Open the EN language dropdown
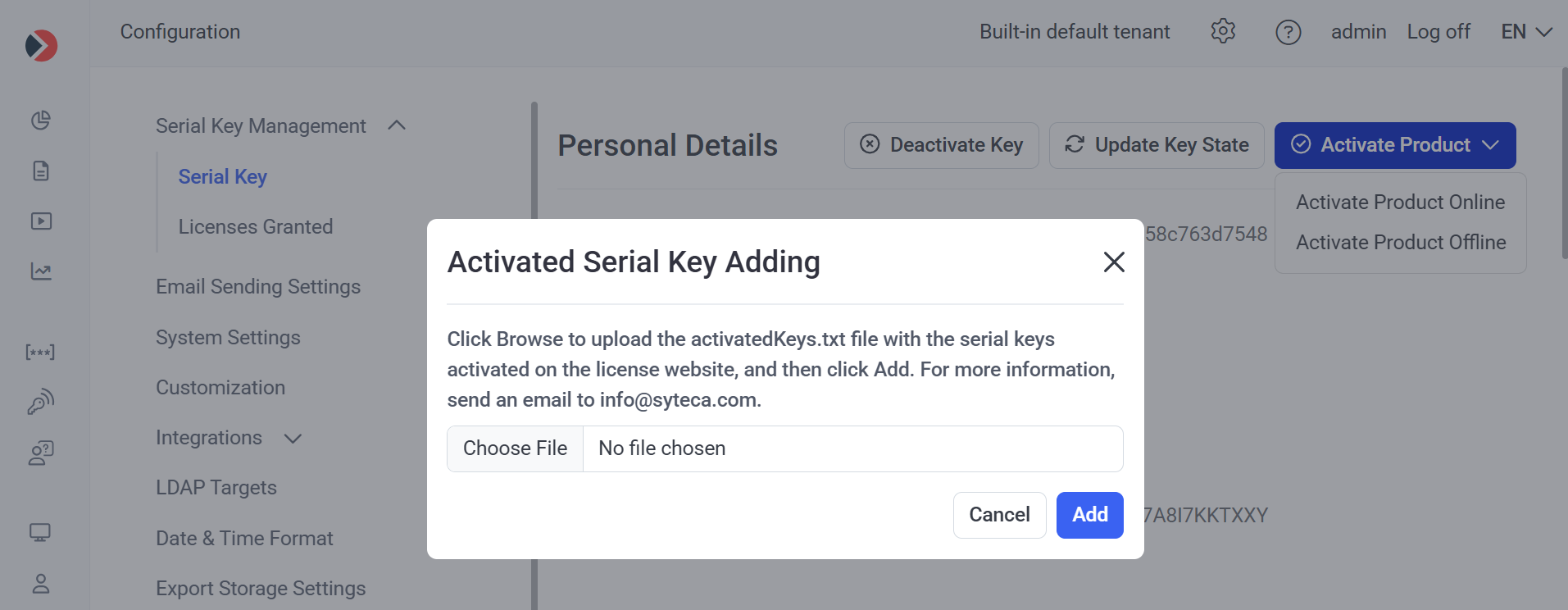 point(1526,32)
